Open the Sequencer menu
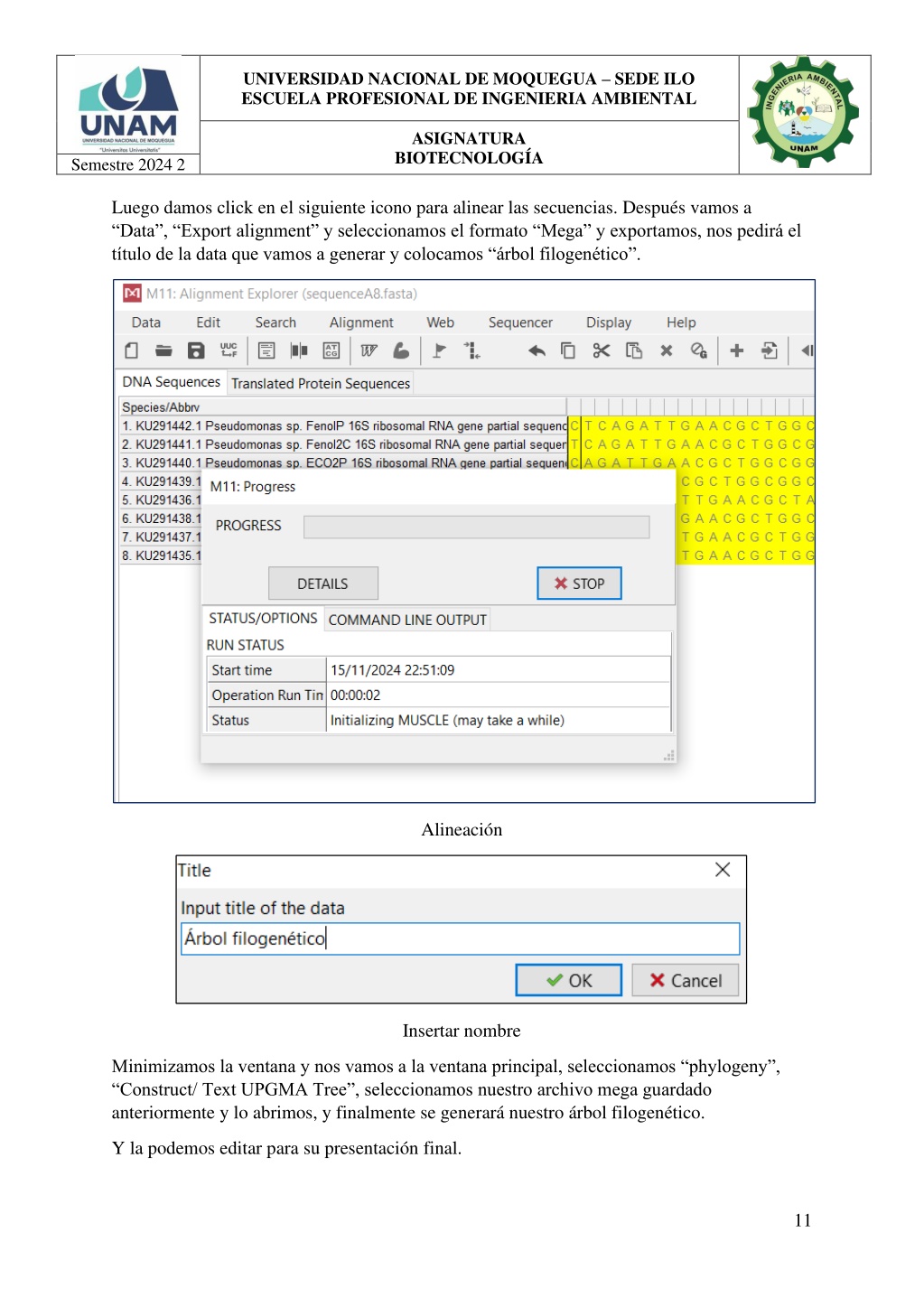Image resolution: width=924 pixels, height=1307 pixels. click(520, 322)
